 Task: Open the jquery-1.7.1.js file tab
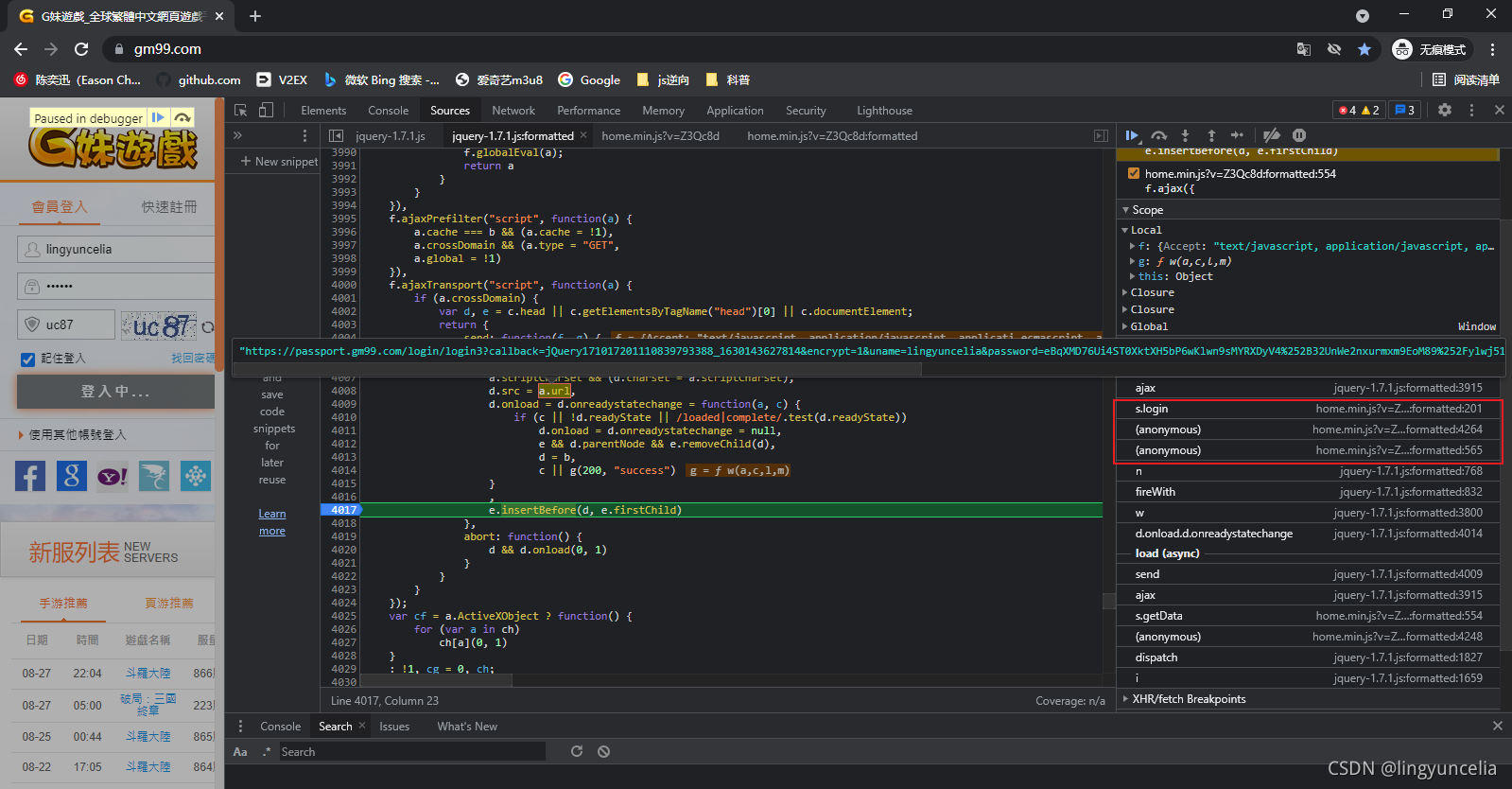391,135
